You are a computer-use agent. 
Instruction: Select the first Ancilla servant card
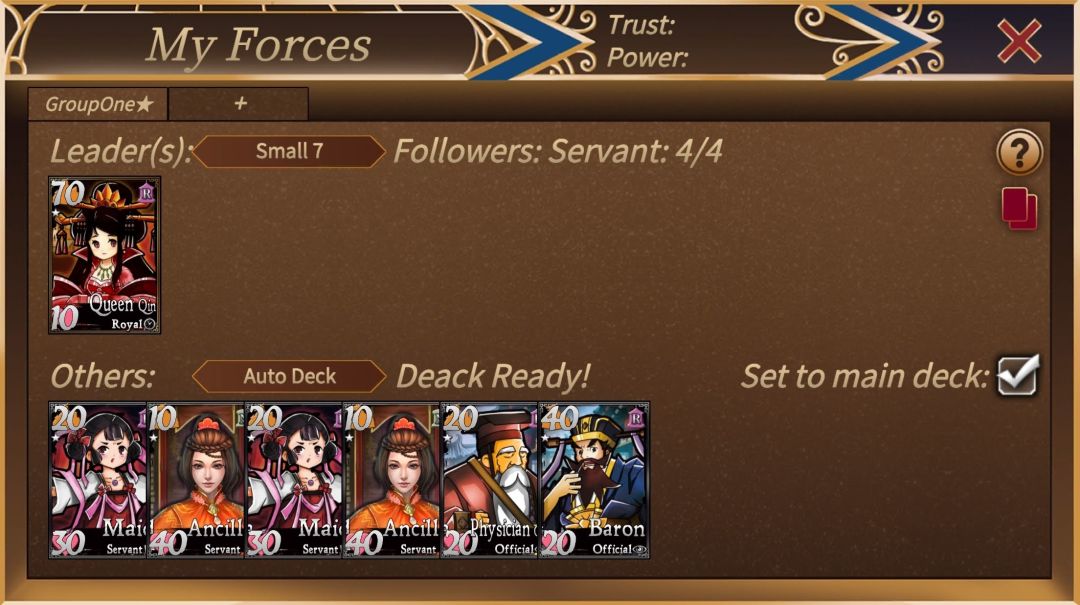(196, 480)
